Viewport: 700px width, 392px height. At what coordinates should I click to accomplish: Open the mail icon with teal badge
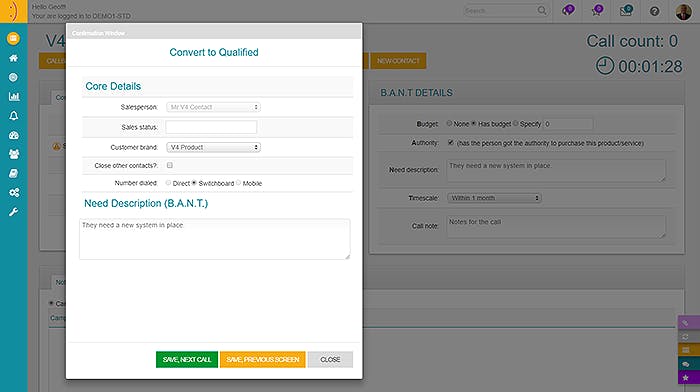tap(626, 11)
